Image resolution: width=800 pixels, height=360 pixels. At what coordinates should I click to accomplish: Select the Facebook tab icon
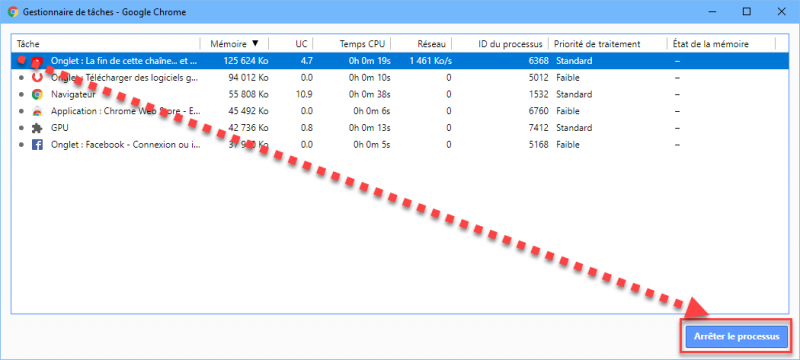tap(37, 145)
